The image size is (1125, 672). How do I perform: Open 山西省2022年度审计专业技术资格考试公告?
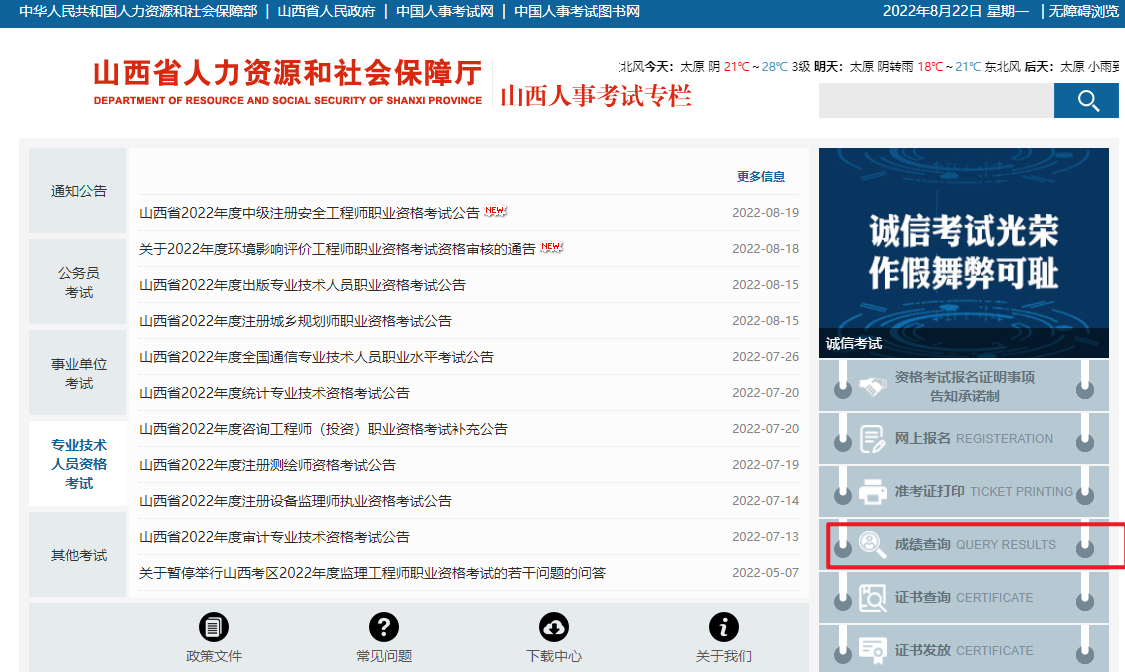(274, 536)
